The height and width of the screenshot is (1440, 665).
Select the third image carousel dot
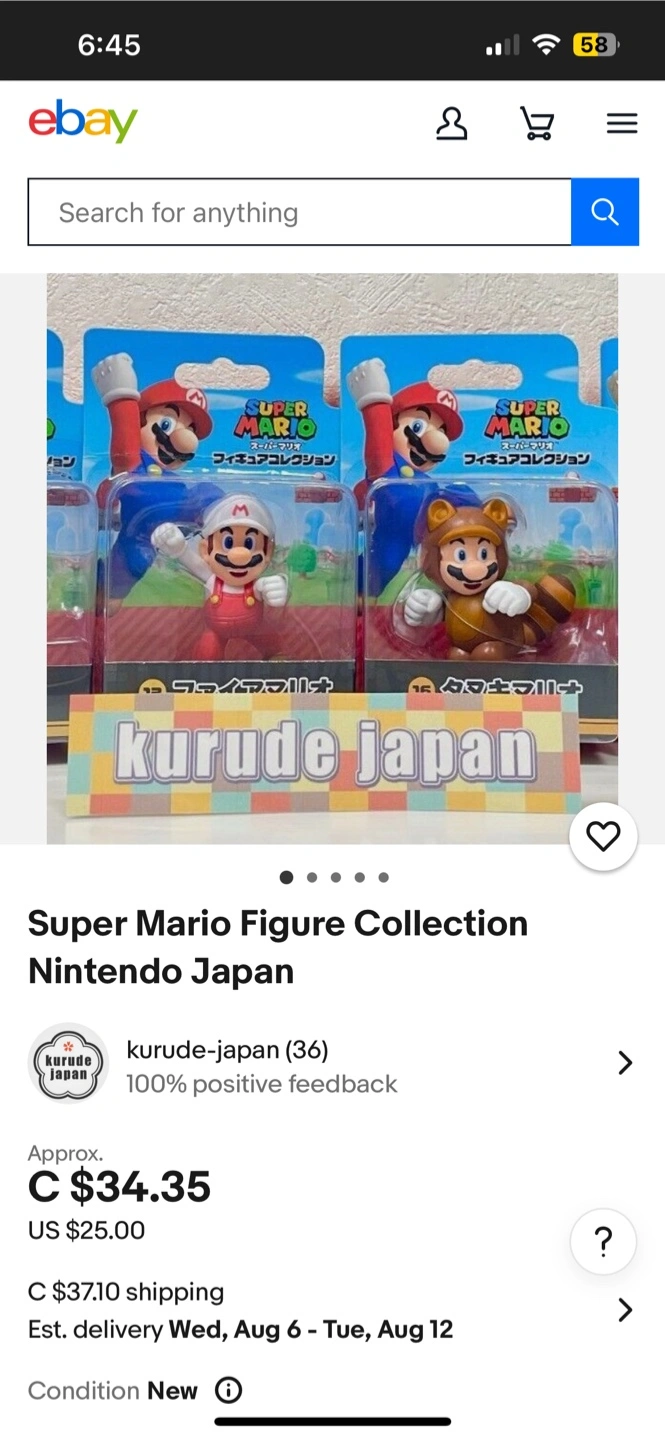[335, 877]
